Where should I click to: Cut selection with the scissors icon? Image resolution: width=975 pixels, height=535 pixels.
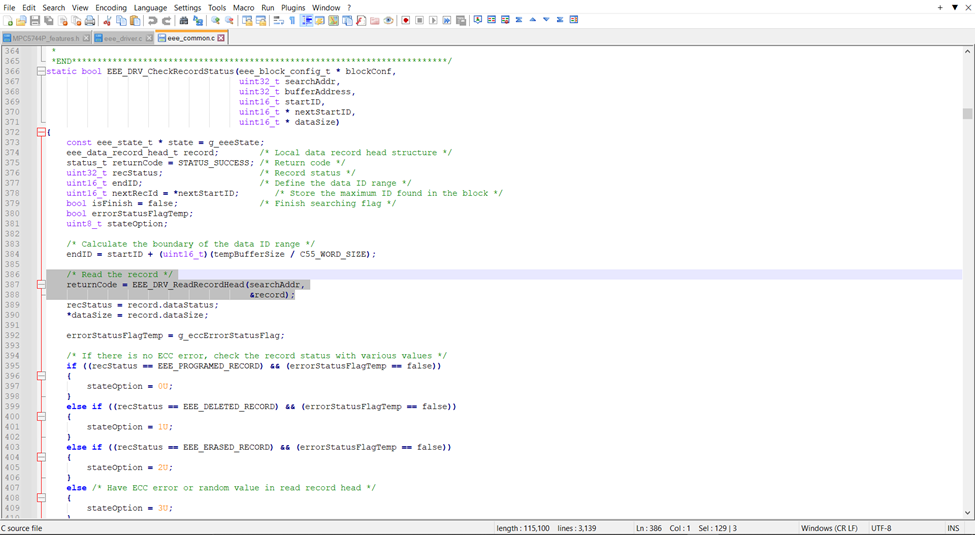(108, 21)
